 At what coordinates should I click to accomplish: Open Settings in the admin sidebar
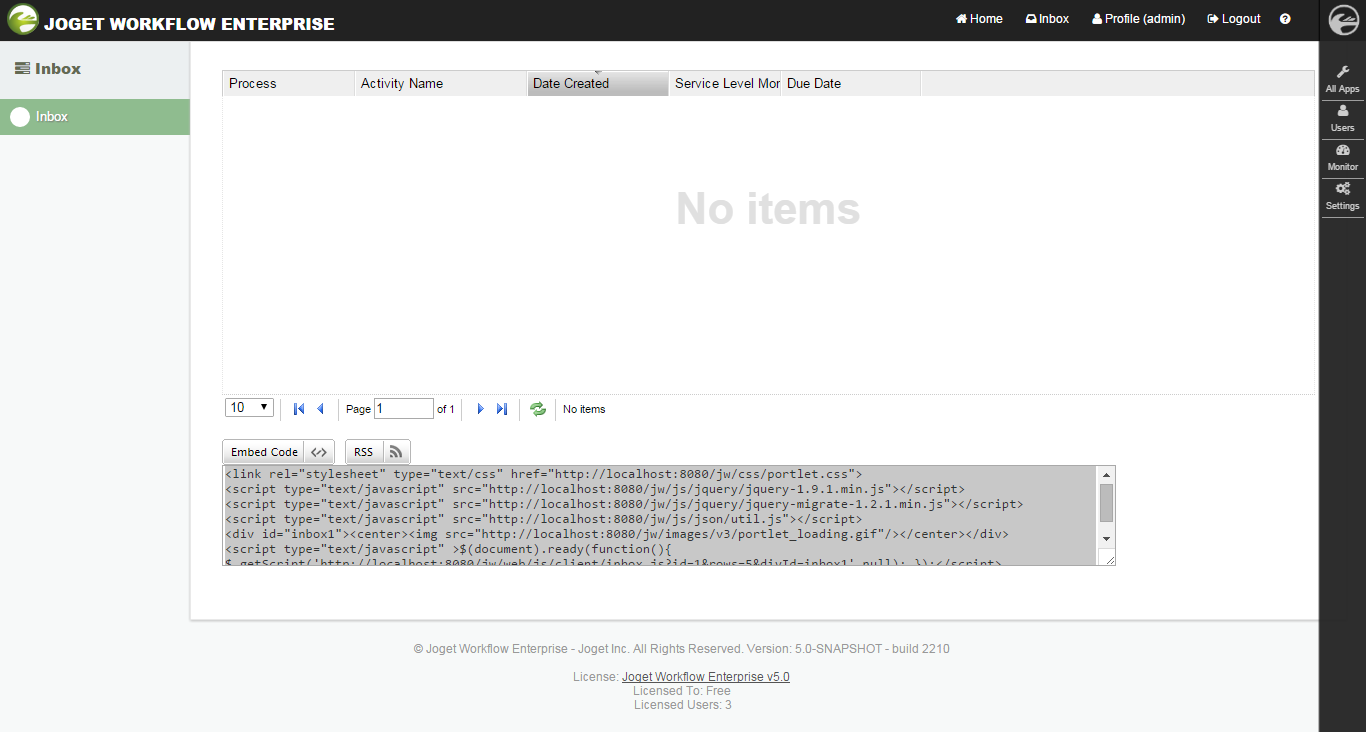click(1342, 197)
